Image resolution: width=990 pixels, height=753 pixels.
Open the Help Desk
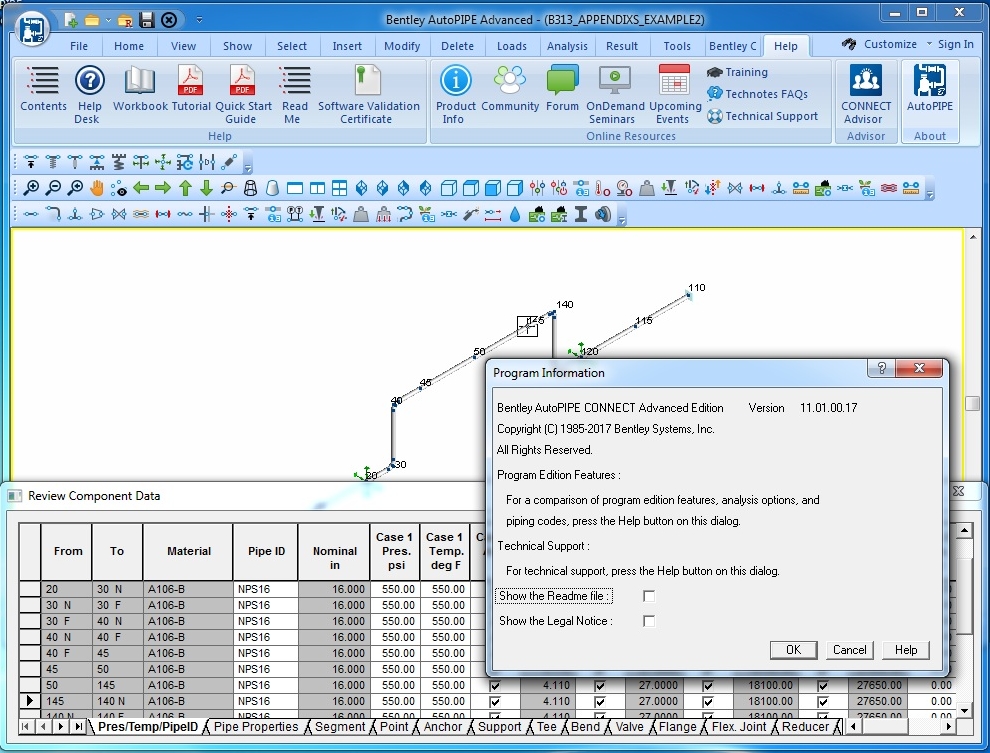click(89, 94)
